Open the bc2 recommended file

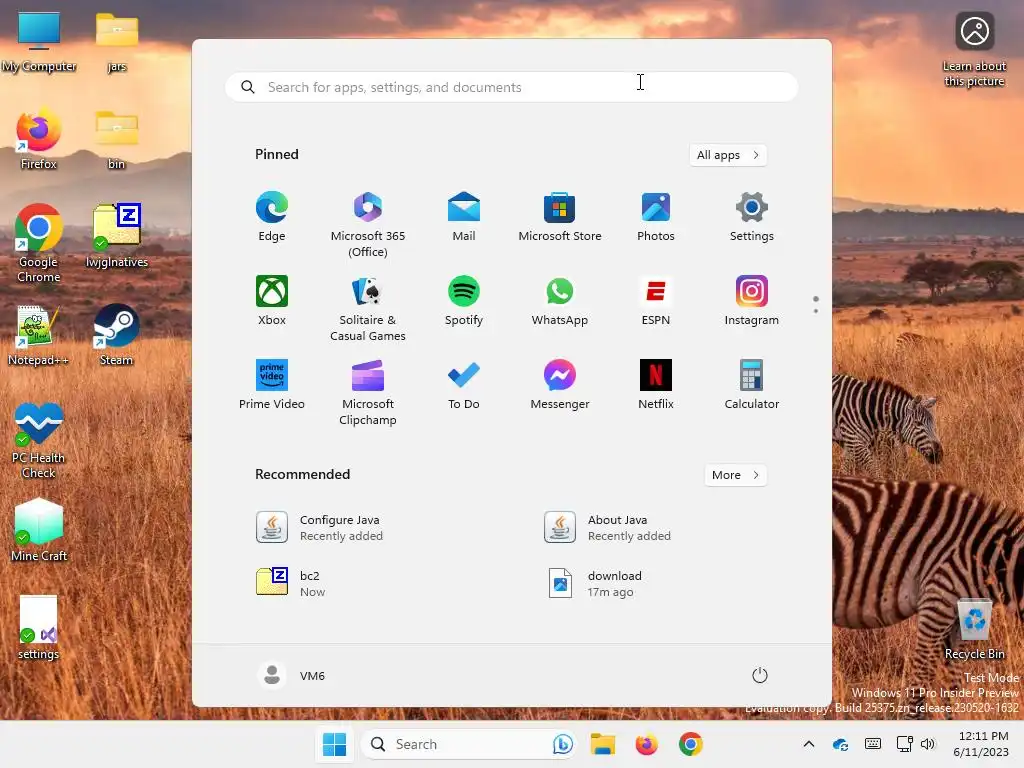[291, 583]
